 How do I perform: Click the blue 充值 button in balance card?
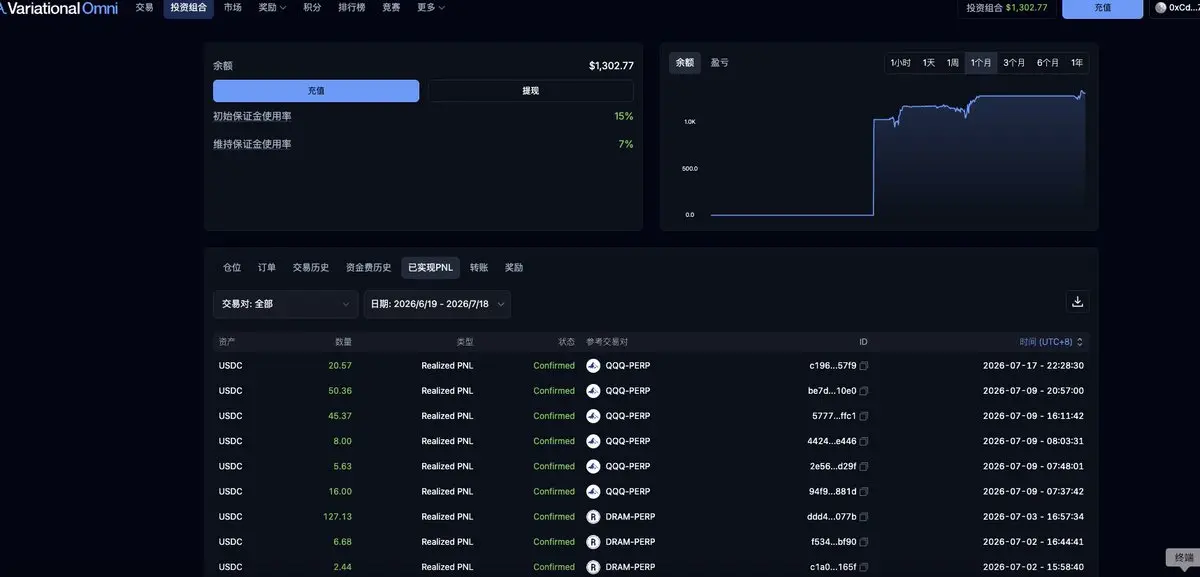316,91
